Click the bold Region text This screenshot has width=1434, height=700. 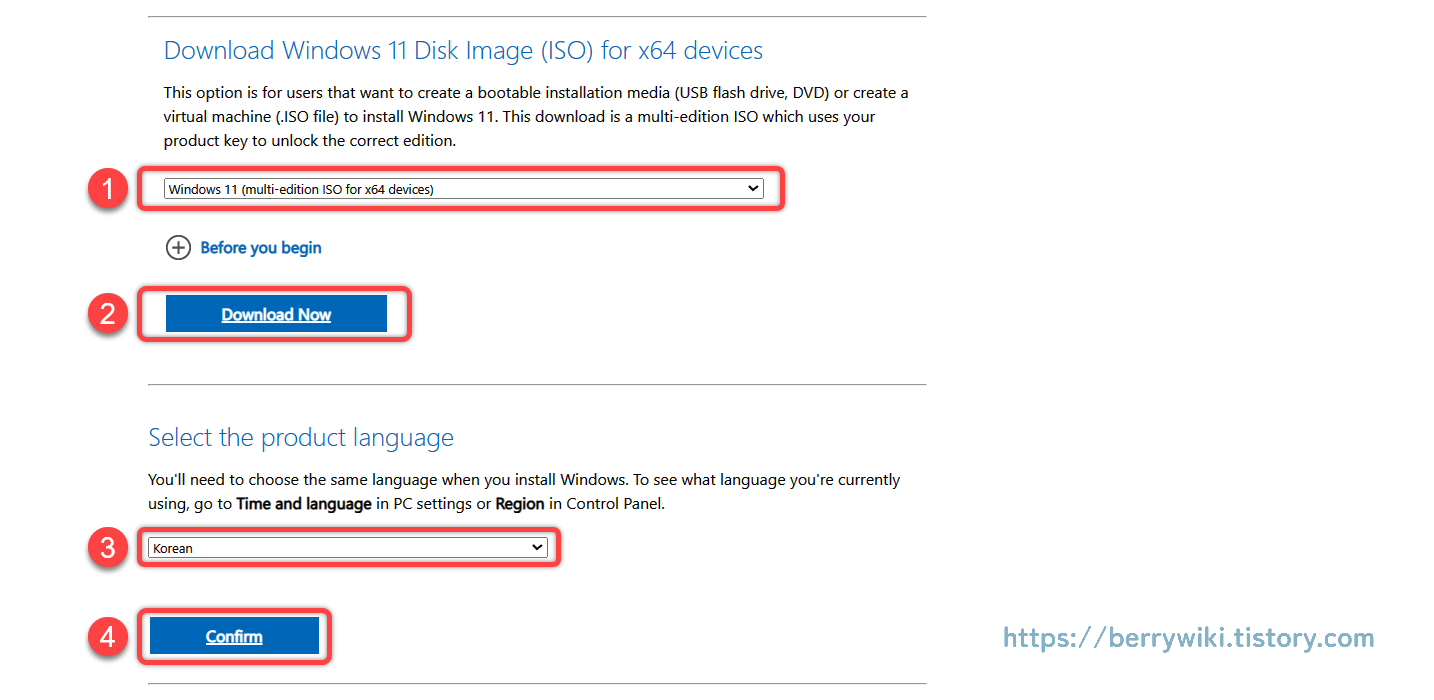click(520, 504)
